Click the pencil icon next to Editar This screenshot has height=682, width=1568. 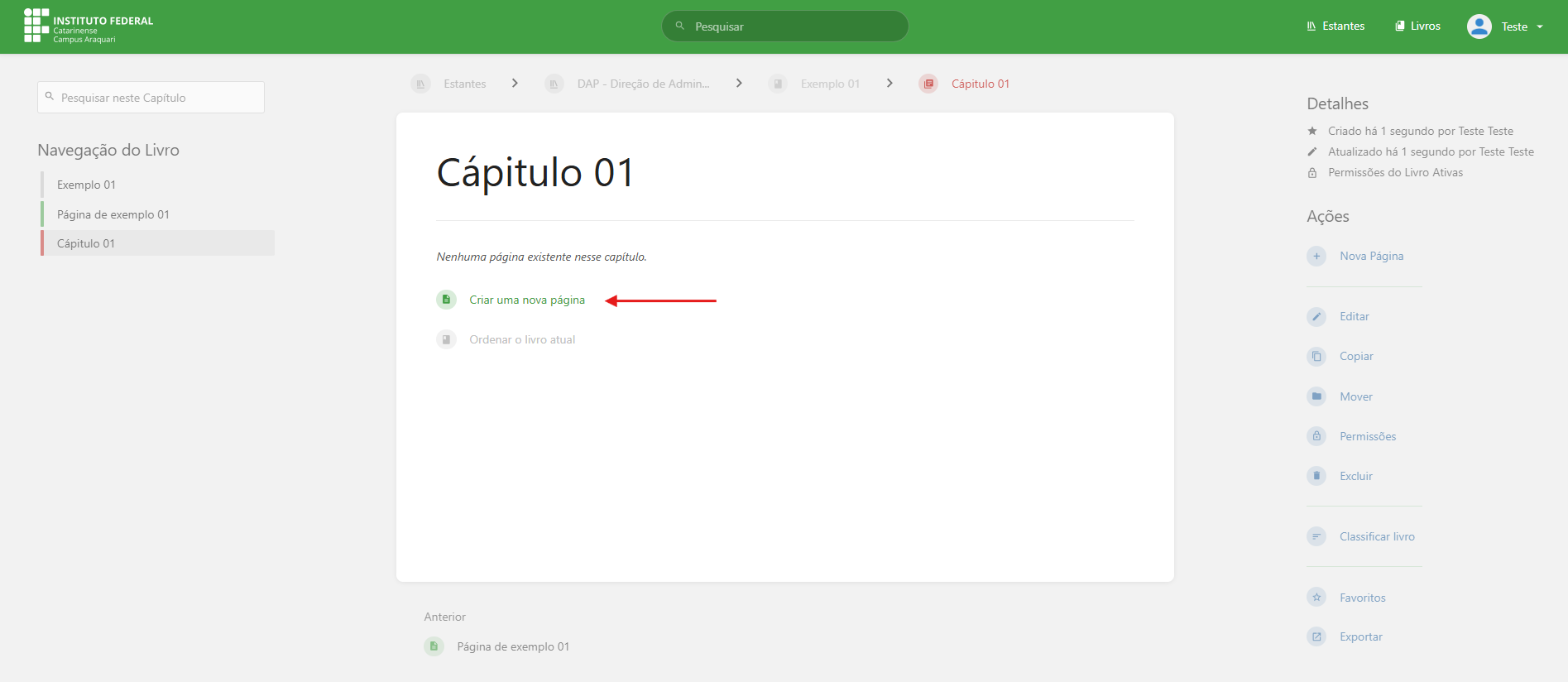tap(1316, 317)
